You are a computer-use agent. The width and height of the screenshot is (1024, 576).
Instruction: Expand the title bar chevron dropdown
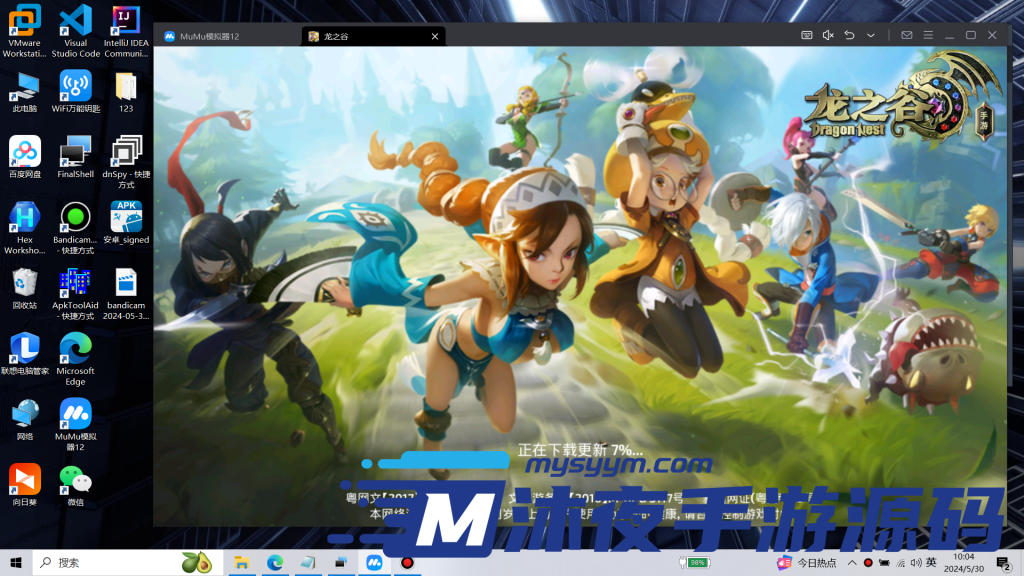click(871, 35)
